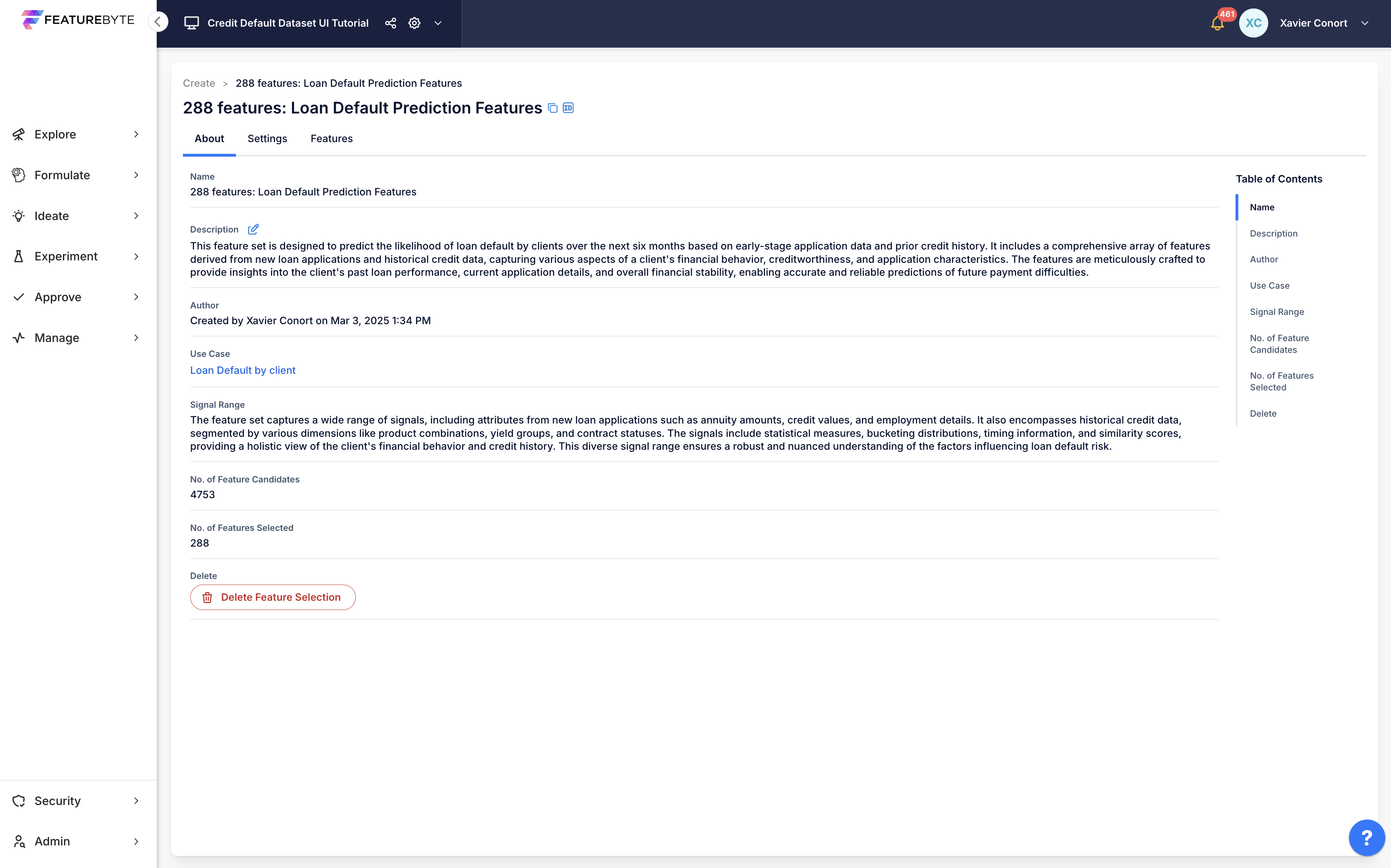Expand the catalog dropdown chevron
The width and height of the screenshot is (1391, 868).
click(438, 23)
